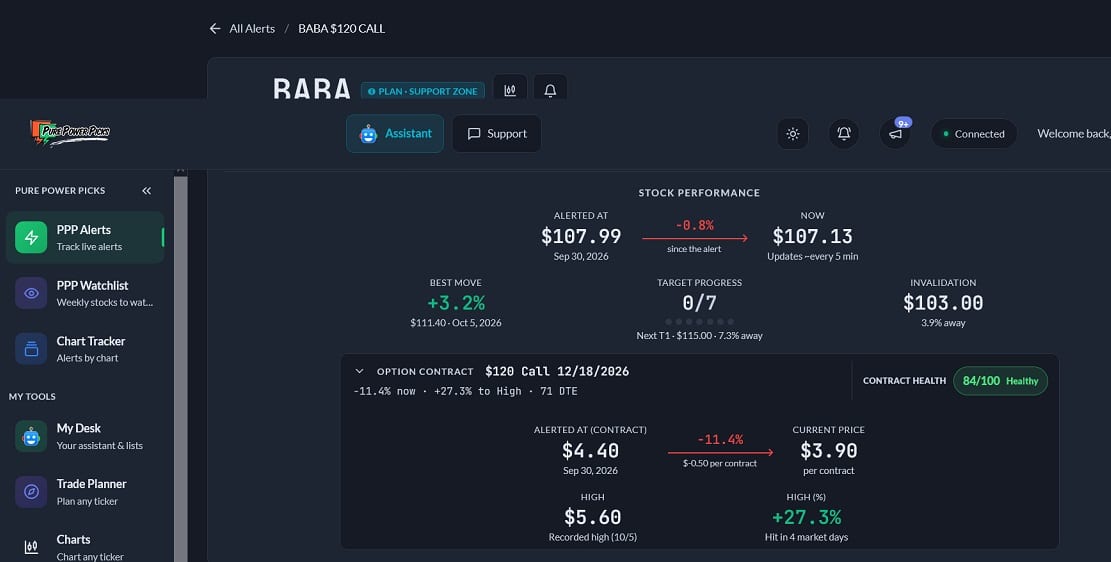1111x562 pixels.
Task: Open Trade Planner in sidebar
Action: tap(85, 492)
